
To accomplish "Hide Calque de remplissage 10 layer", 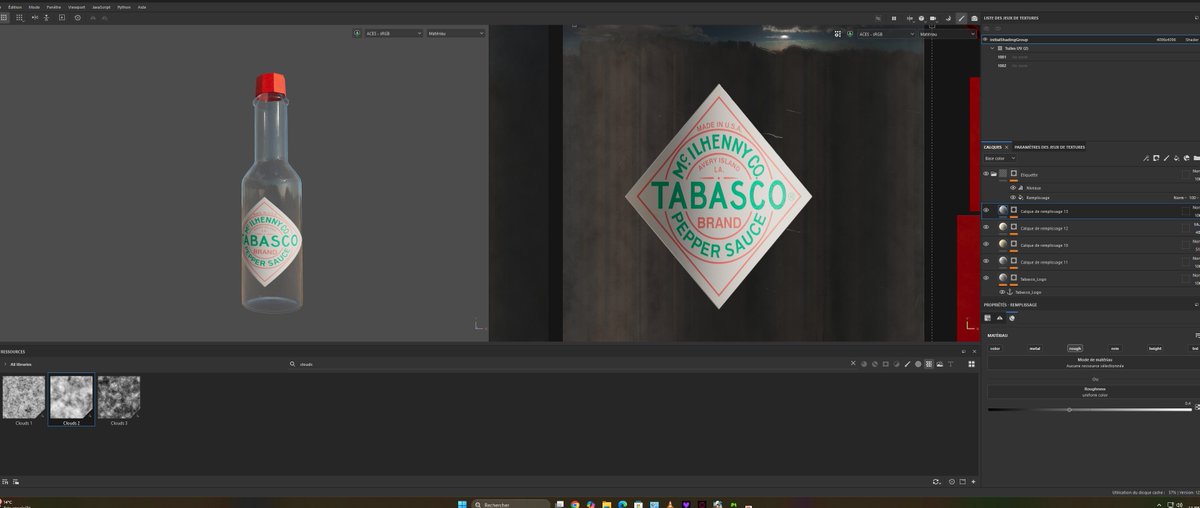I will pyautogui.click(x=986, y=244).
